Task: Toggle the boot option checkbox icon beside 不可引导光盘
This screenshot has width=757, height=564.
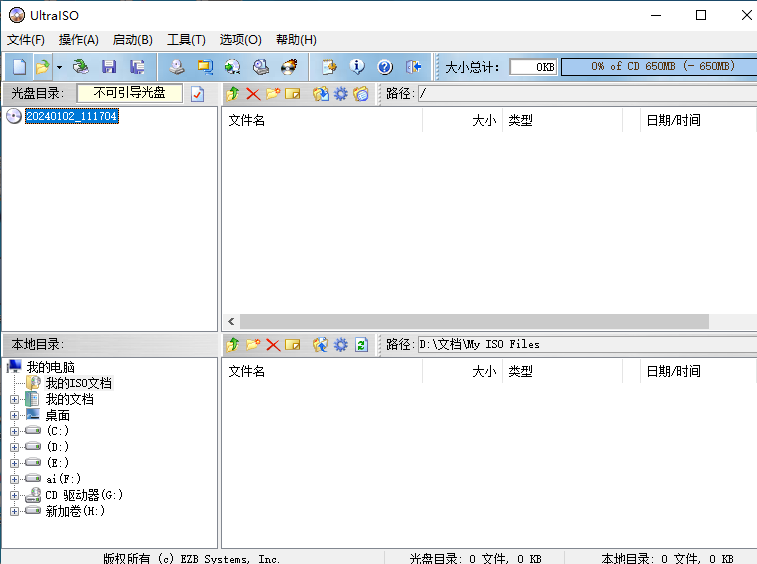Action: tap(197, 94)
